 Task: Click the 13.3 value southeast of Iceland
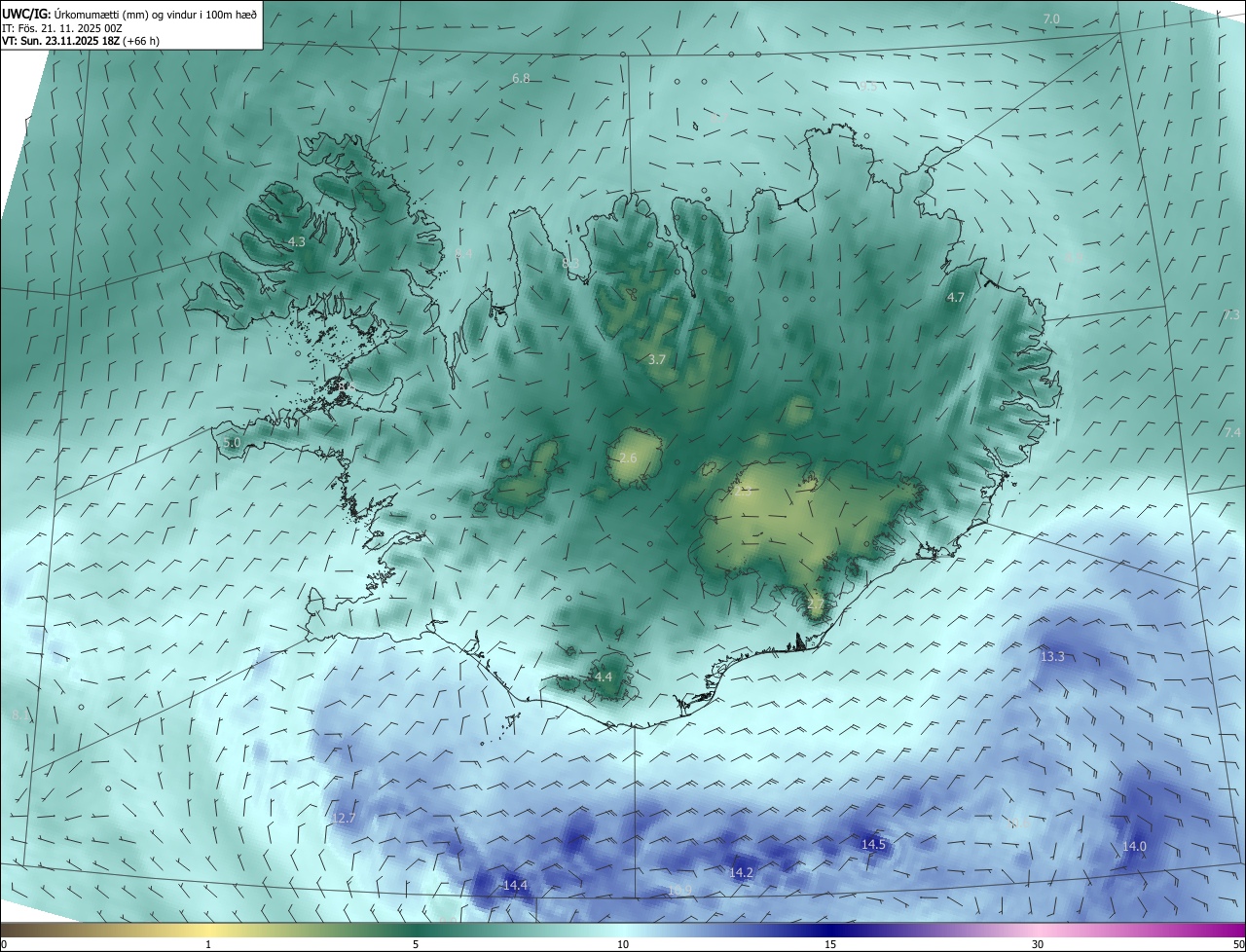[1052, 657]
